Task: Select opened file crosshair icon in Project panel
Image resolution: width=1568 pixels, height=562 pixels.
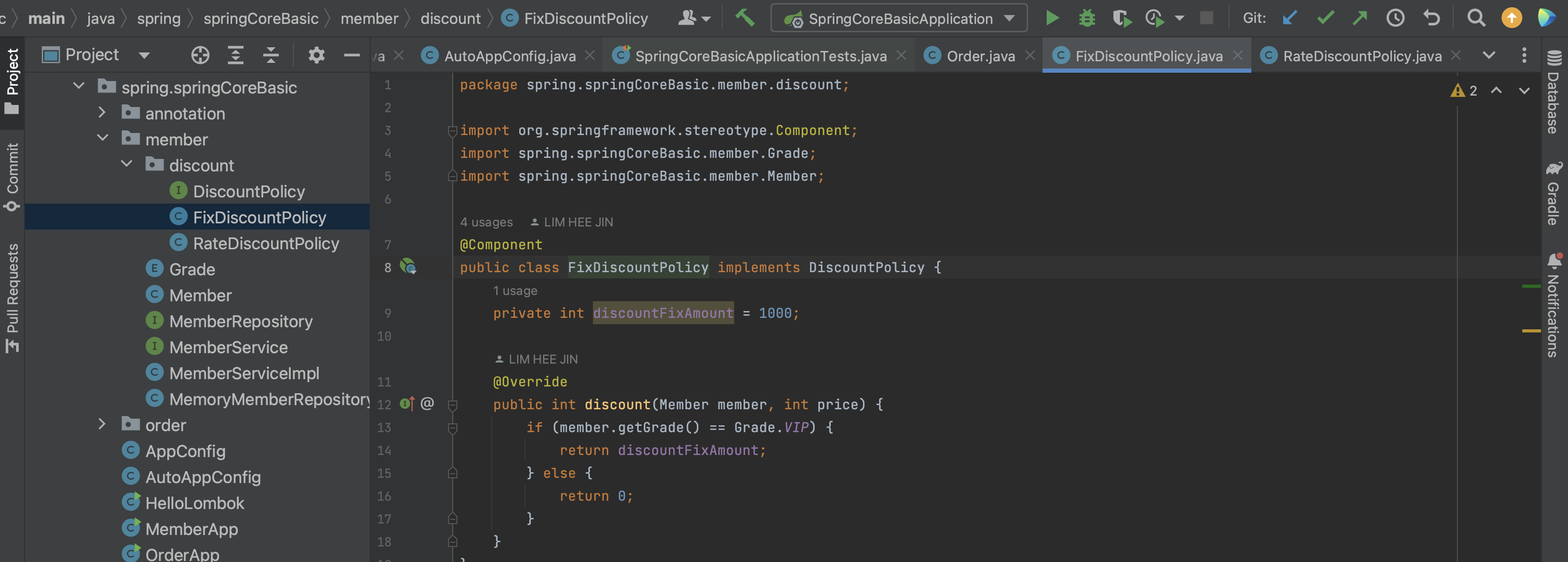Action: click(x=200, y=56)
